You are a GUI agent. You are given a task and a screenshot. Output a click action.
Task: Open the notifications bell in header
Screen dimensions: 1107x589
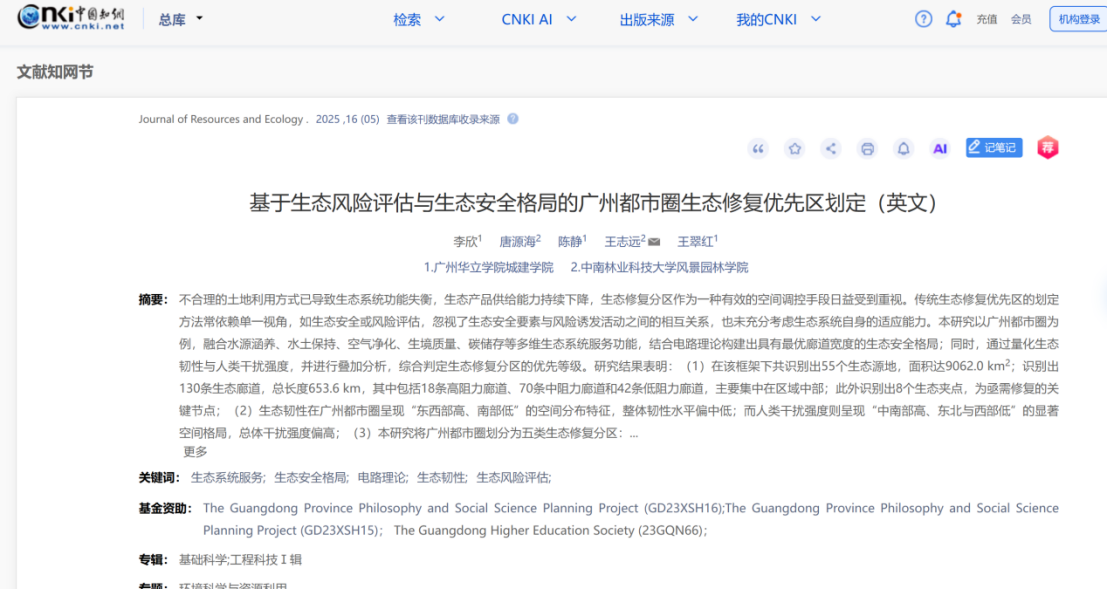pos(953,19)
